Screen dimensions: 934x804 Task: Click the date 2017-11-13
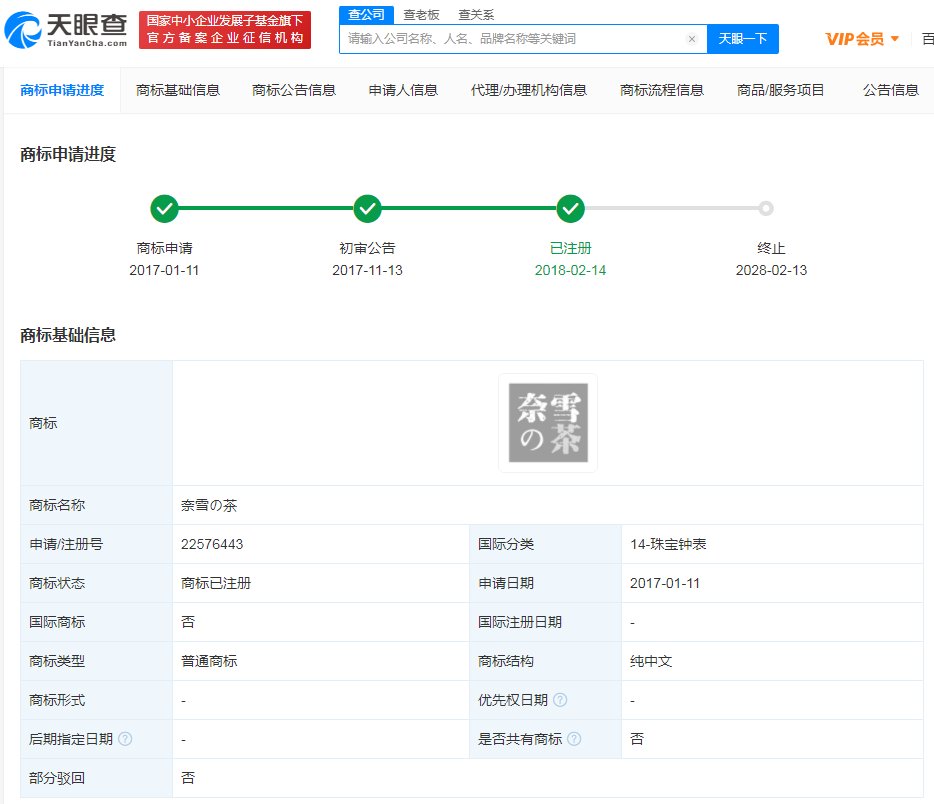[x=368, y=270]
